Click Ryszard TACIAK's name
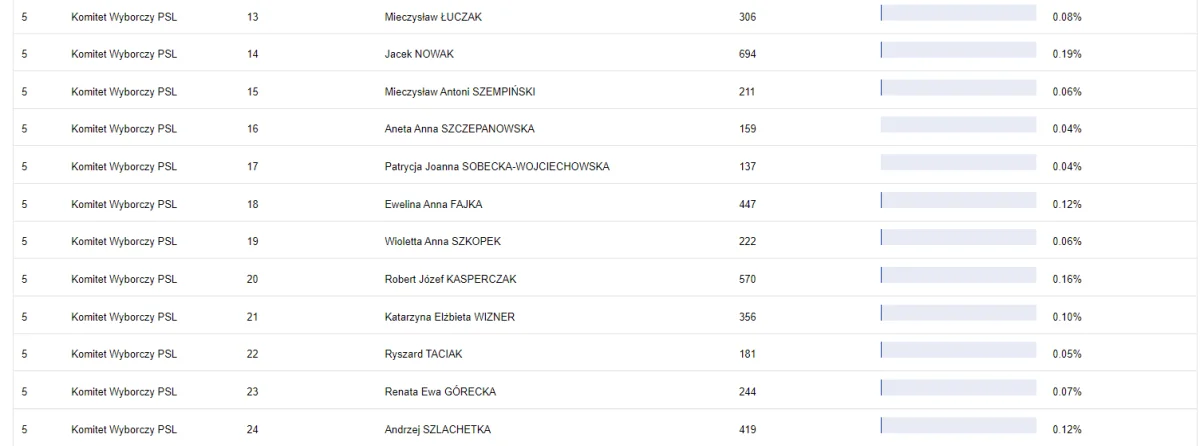 pyautogui.click(x=425, y=356)
